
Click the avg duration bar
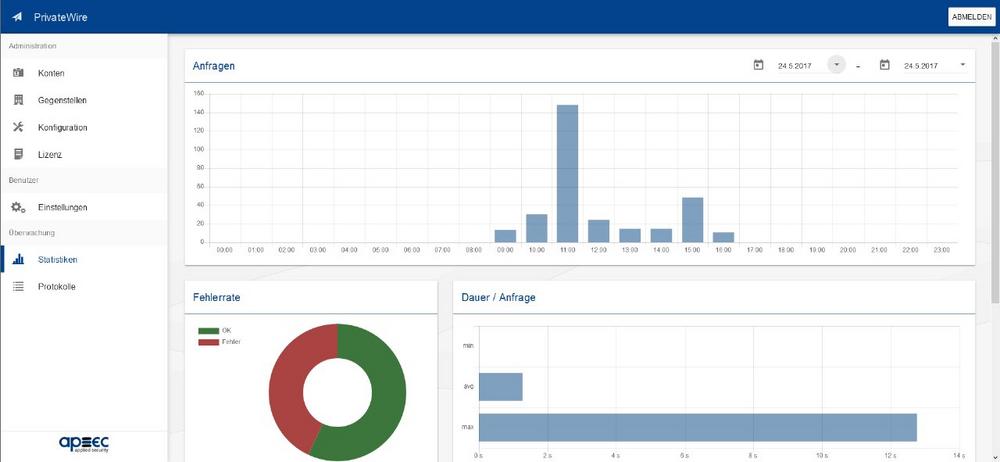tap(501, 387)
